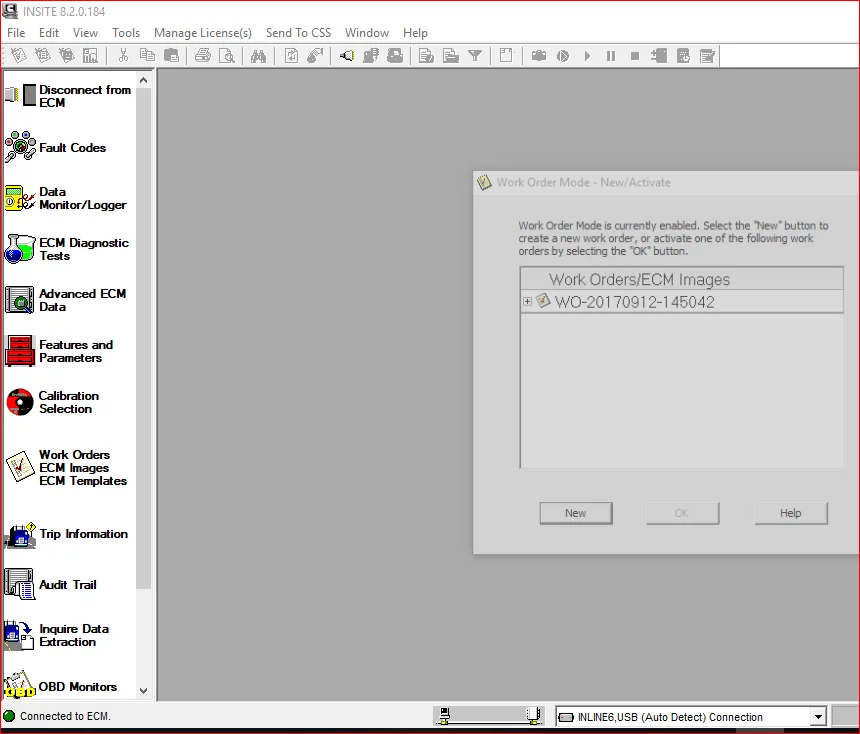Open the Help menu
This screenshot has height=734, width=860.
[x=415, y=33]
